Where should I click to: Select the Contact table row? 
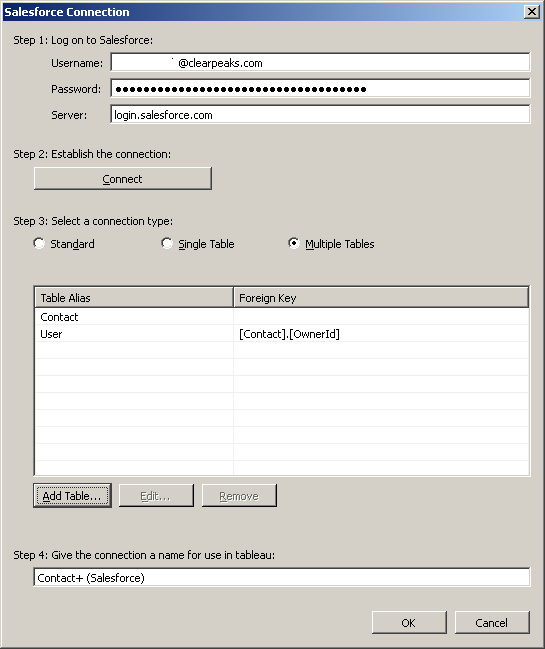click(x=281, y=317)
